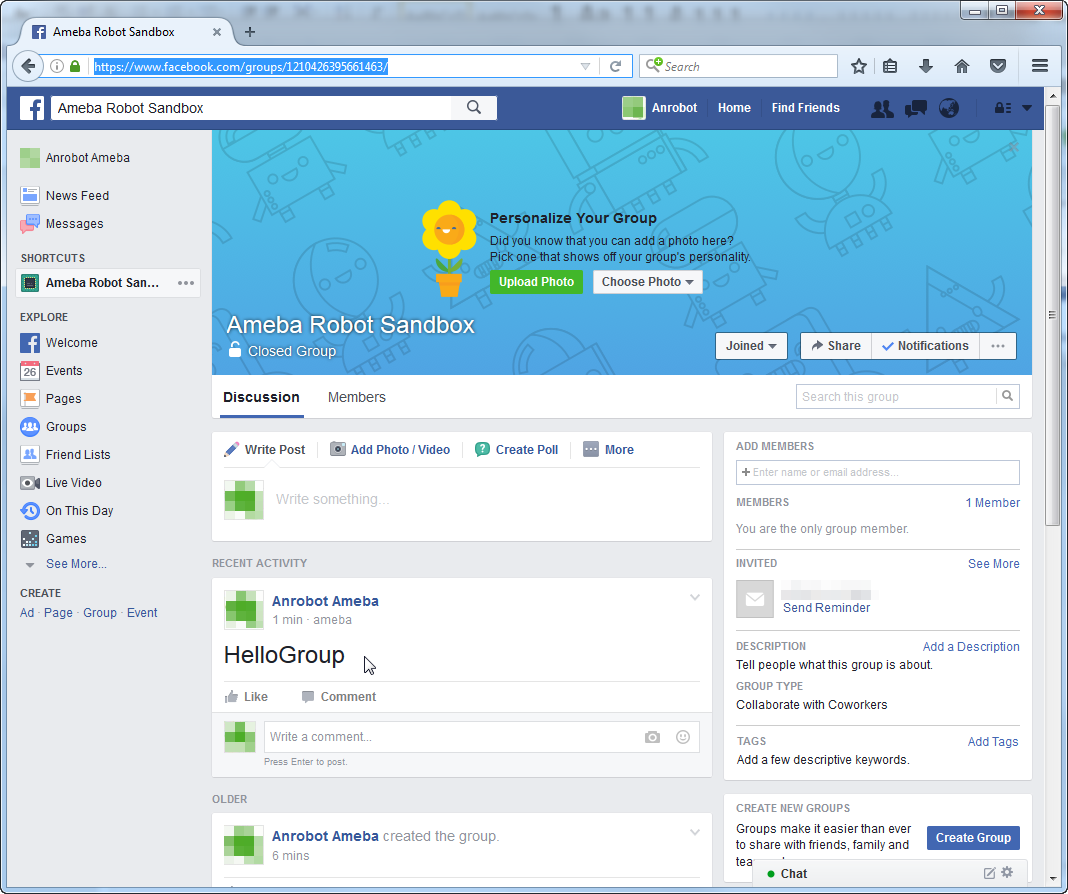Image resolution: width=1068 pixels, height=894 pixels.
Task: Open Privacy Shortcuts lock icon in header
Action: click(1003, 108)
